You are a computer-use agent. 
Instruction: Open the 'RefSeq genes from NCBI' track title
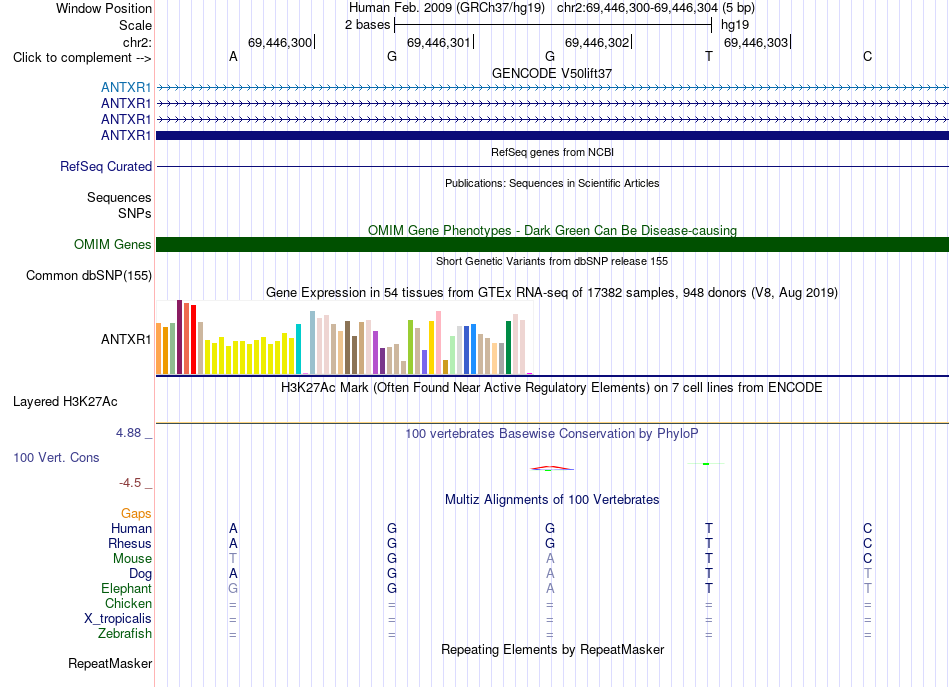[552, 152]
